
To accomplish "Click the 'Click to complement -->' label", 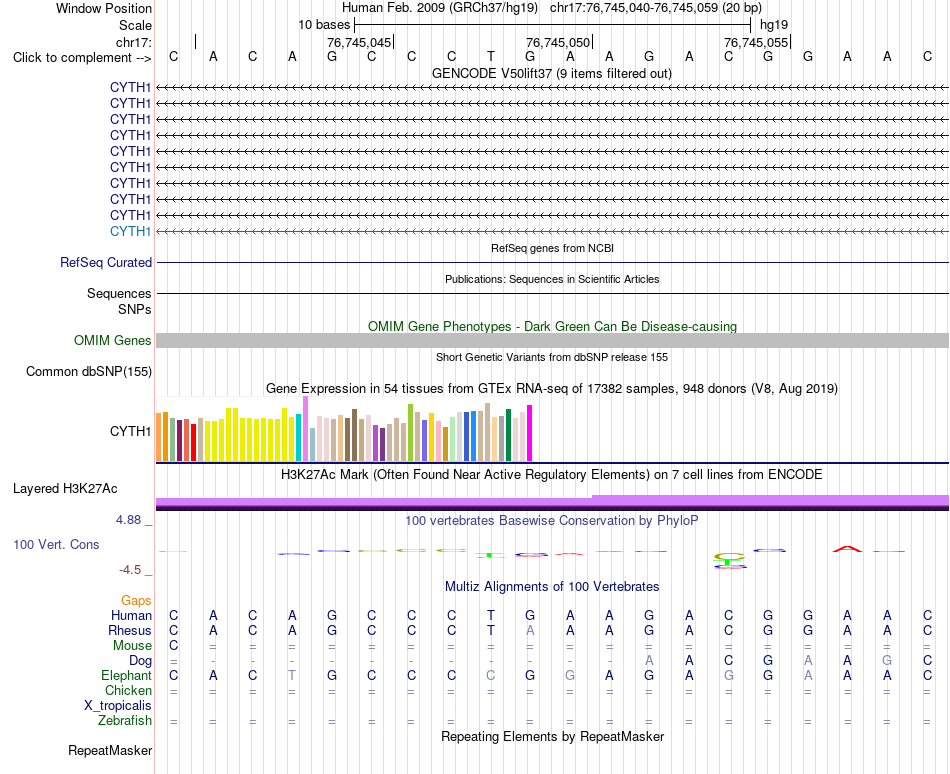I will point(82,58).
